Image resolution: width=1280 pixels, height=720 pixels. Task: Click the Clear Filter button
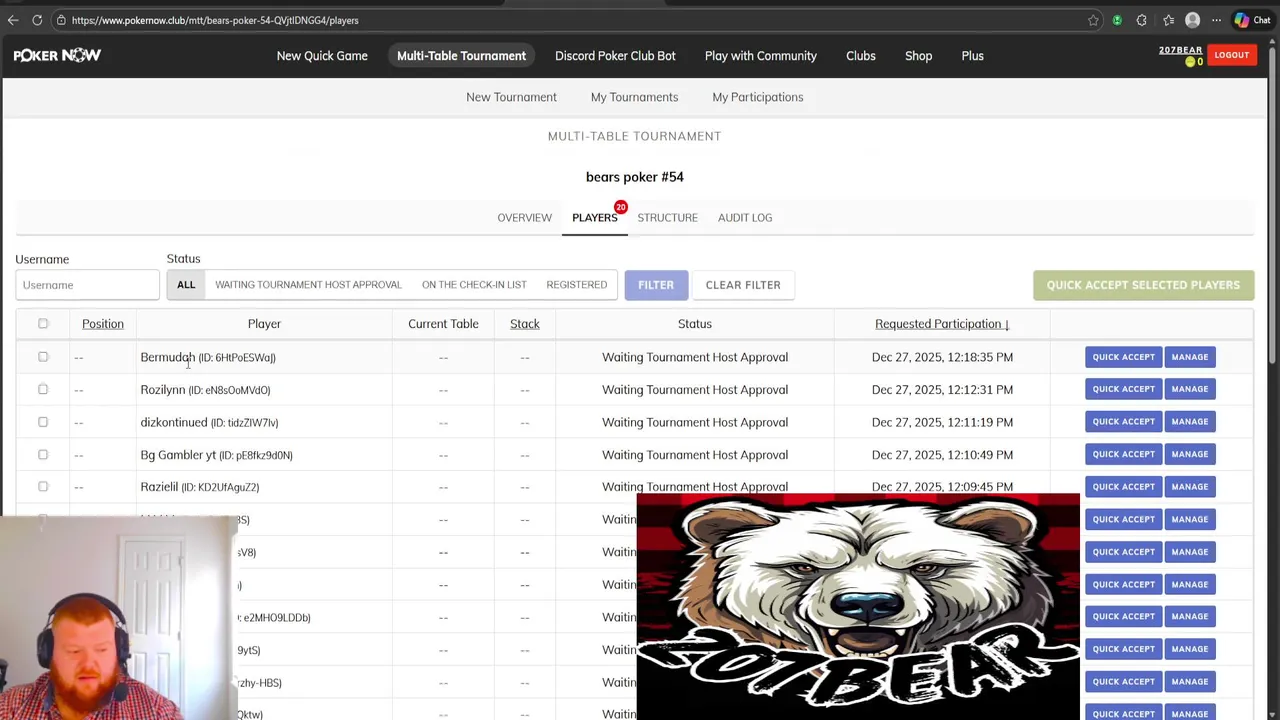tap(743, 285)
